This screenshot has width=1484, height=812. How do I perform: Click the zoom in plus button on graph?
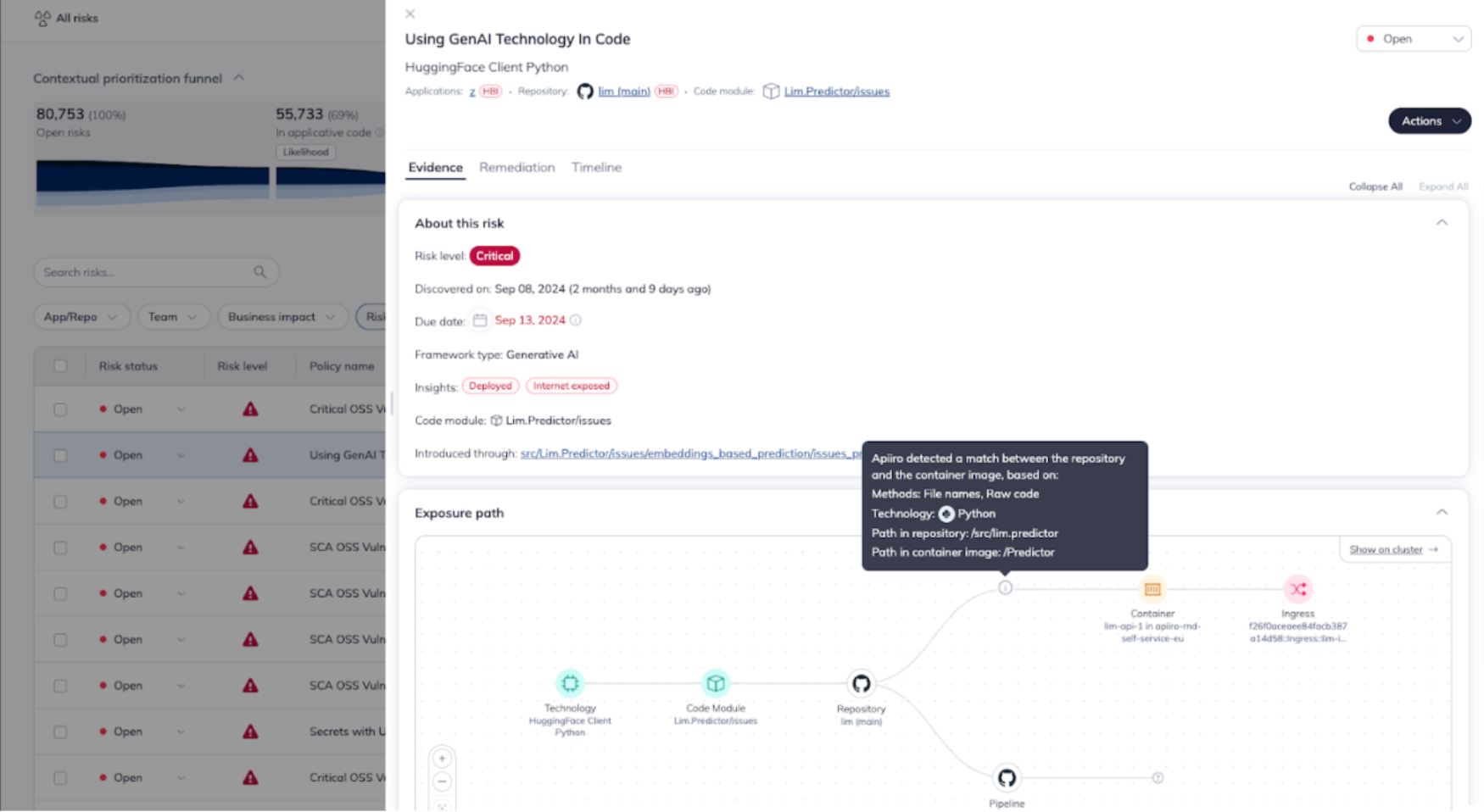coord(442,759)
